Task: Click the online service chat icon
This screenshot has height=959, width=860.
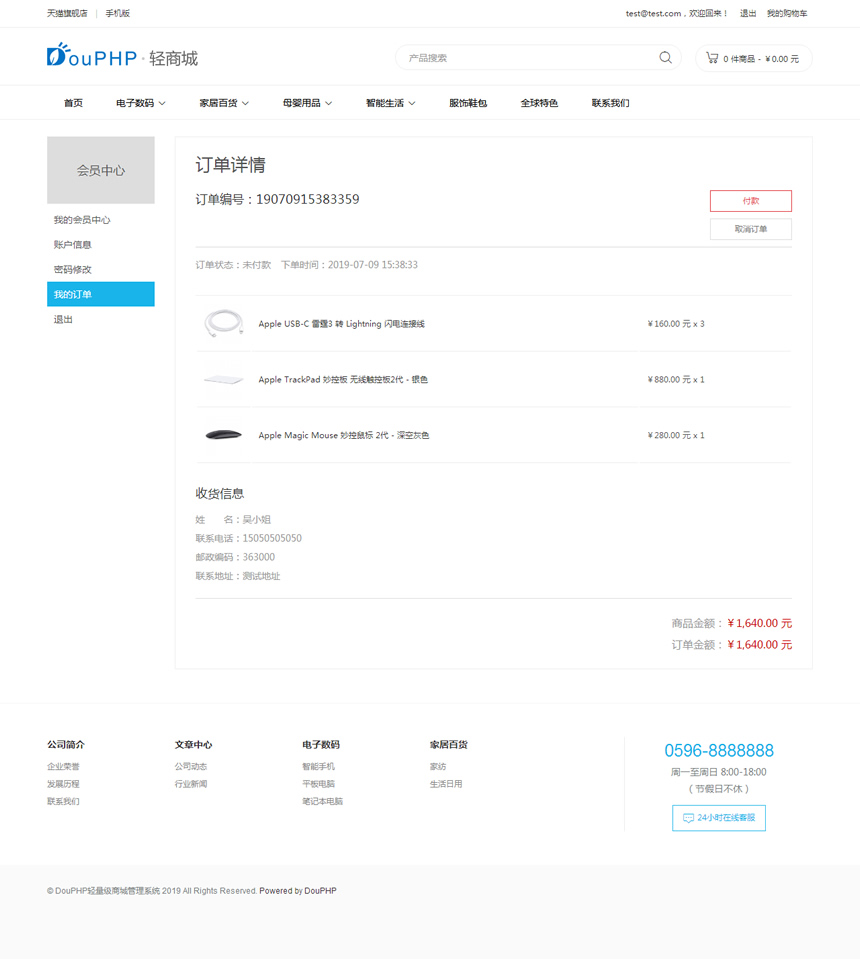Action: point(688,818)
